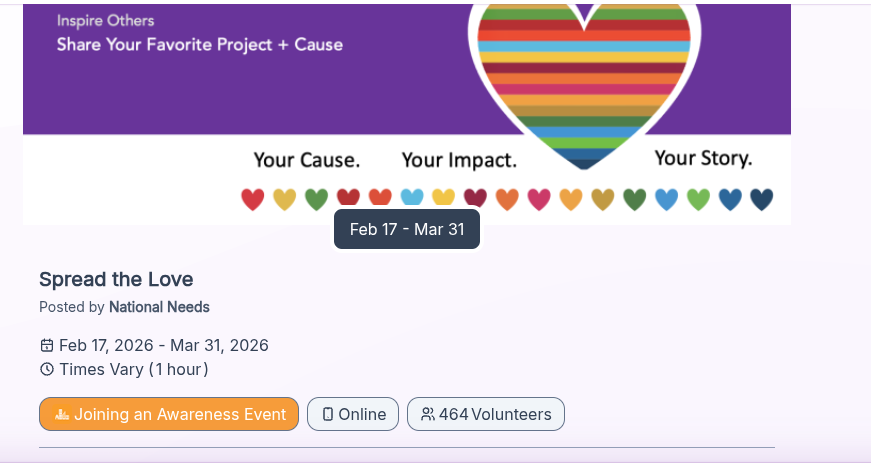Click the Feb 17 - Mar 31 date label
Viewport: 871px width, 463px height.
(x=407, y=230)
